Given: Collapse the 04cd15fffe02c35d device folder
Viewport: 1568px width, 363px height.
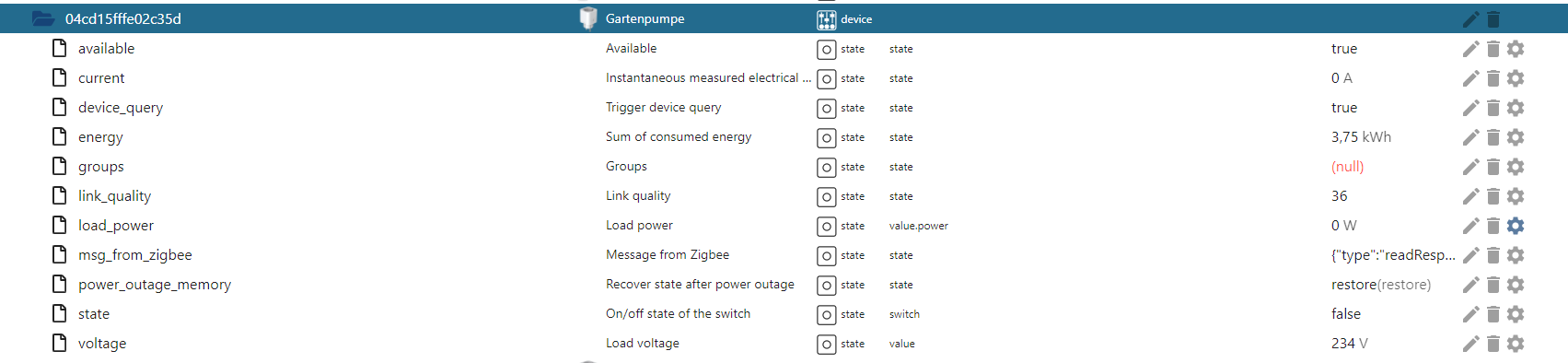Looking at the screenshot, I should pyautogui.click(x=43, y=18).
